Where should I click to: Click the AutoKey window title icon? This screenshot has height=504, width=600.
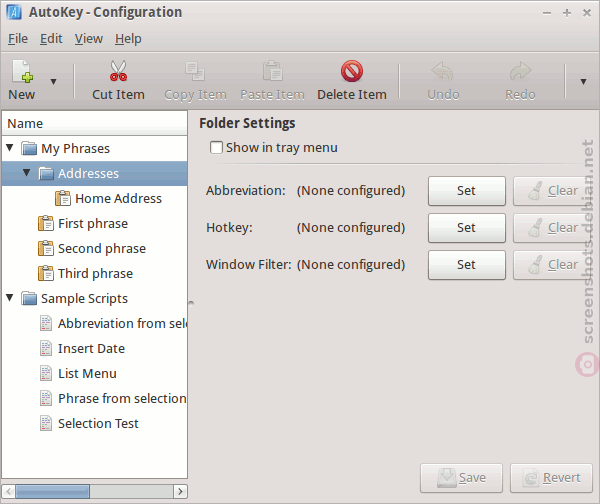coord(15,12)
